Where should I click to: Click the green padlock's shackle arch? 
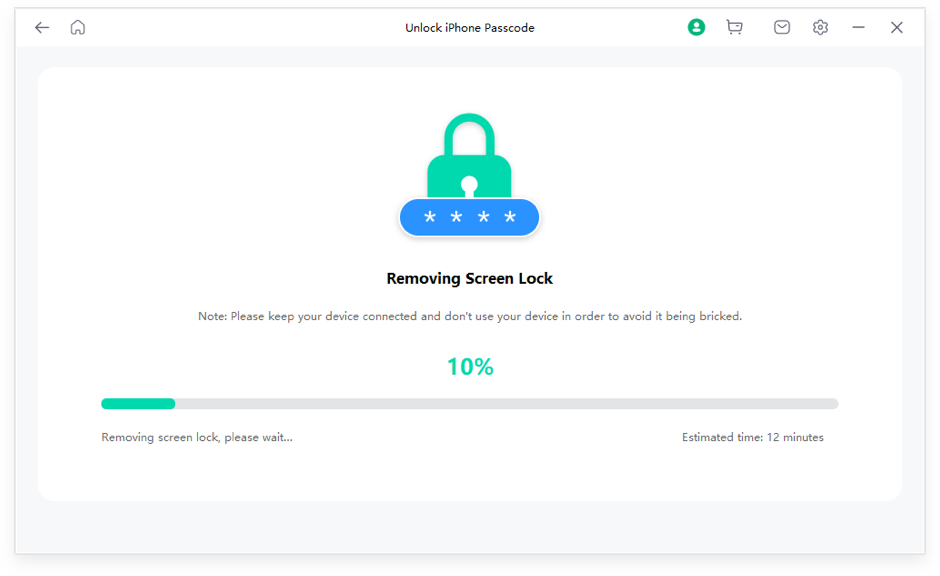coord(469,125)
